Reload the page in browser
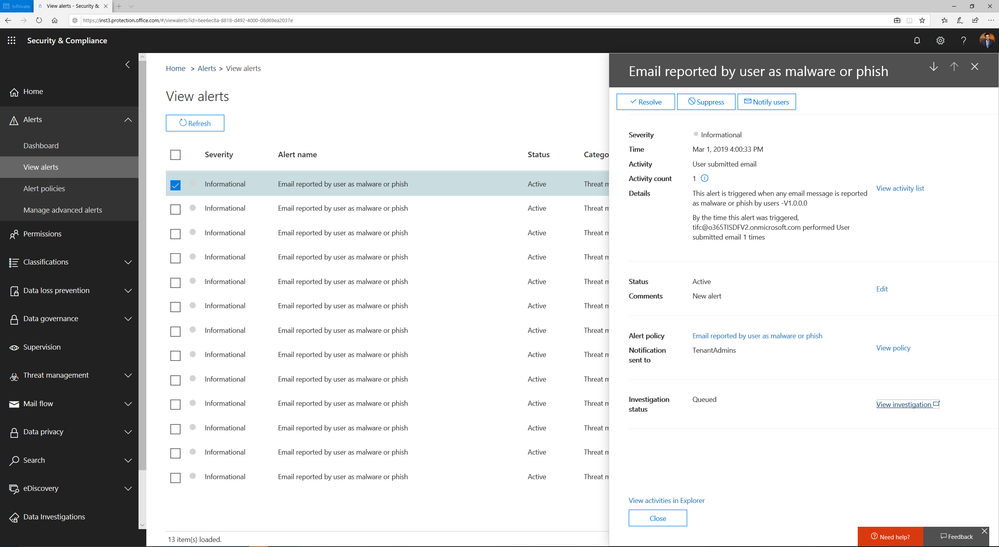 point(39,20)
